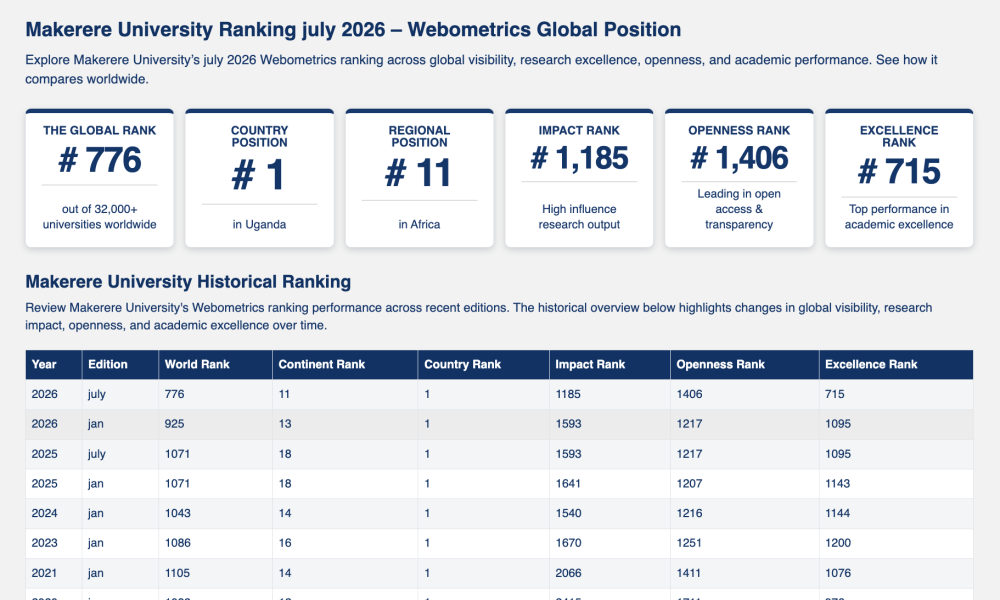Click the Global Rank #776 card
This screenshot has width=1000, height=600.
click(99, 178)
